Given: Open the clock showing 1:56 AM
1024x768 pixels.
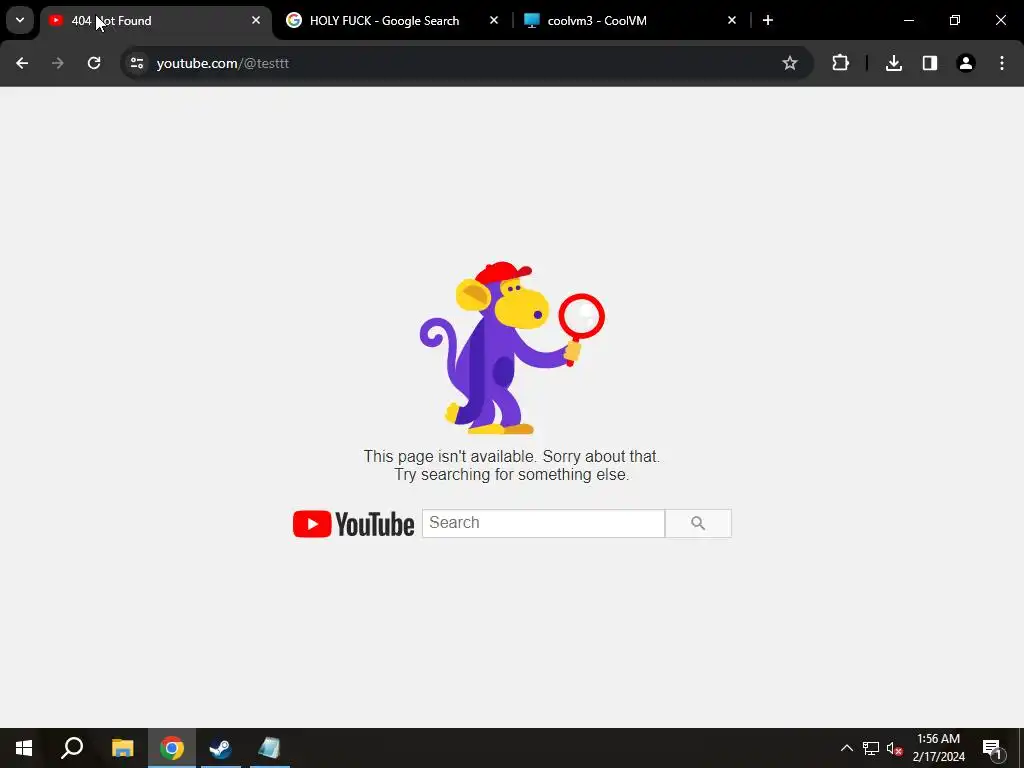Looking at the screenshot, I should coord(938,748).
